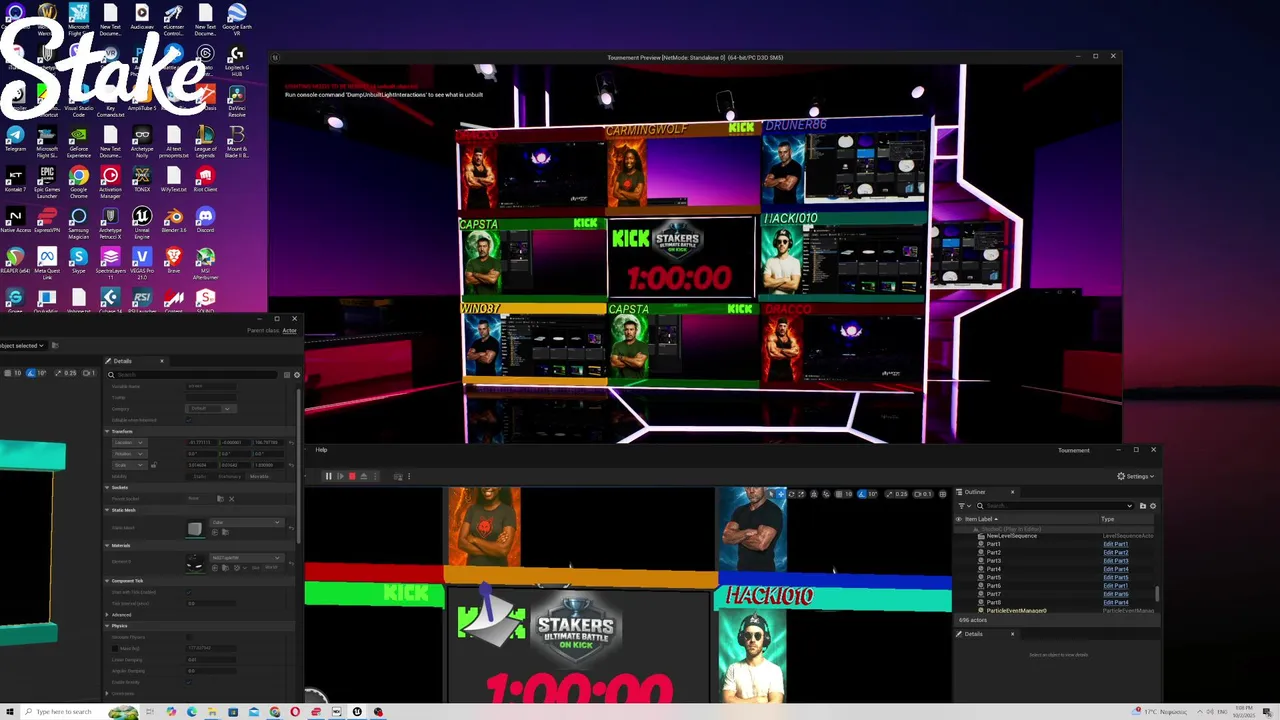Set Mobility to Static
Screen dimensions: 1280x720
(x=200, y=476)
